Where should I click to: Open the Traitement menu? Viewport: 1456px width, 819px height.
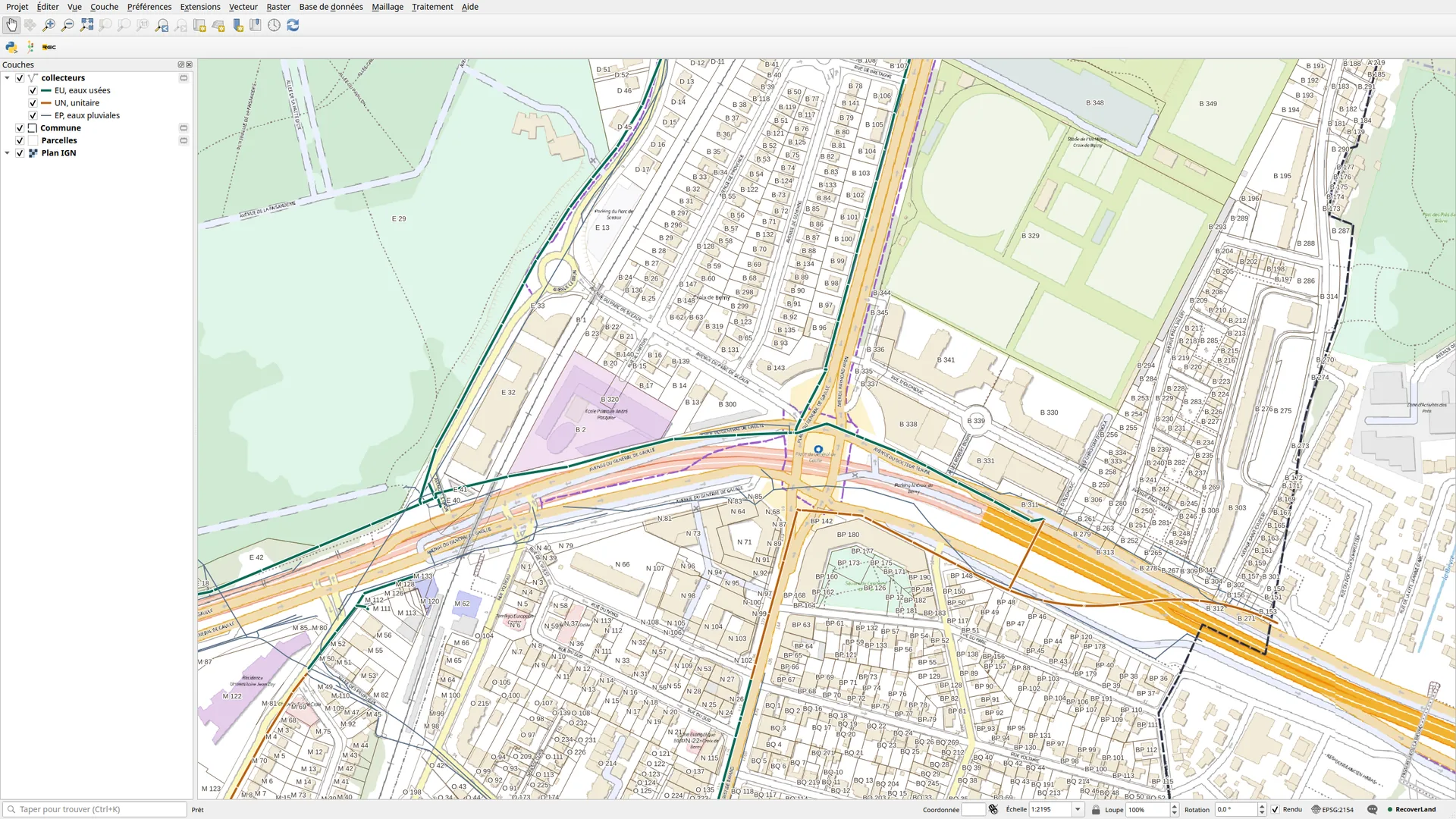pyautogui.click(x=432, y=7)
